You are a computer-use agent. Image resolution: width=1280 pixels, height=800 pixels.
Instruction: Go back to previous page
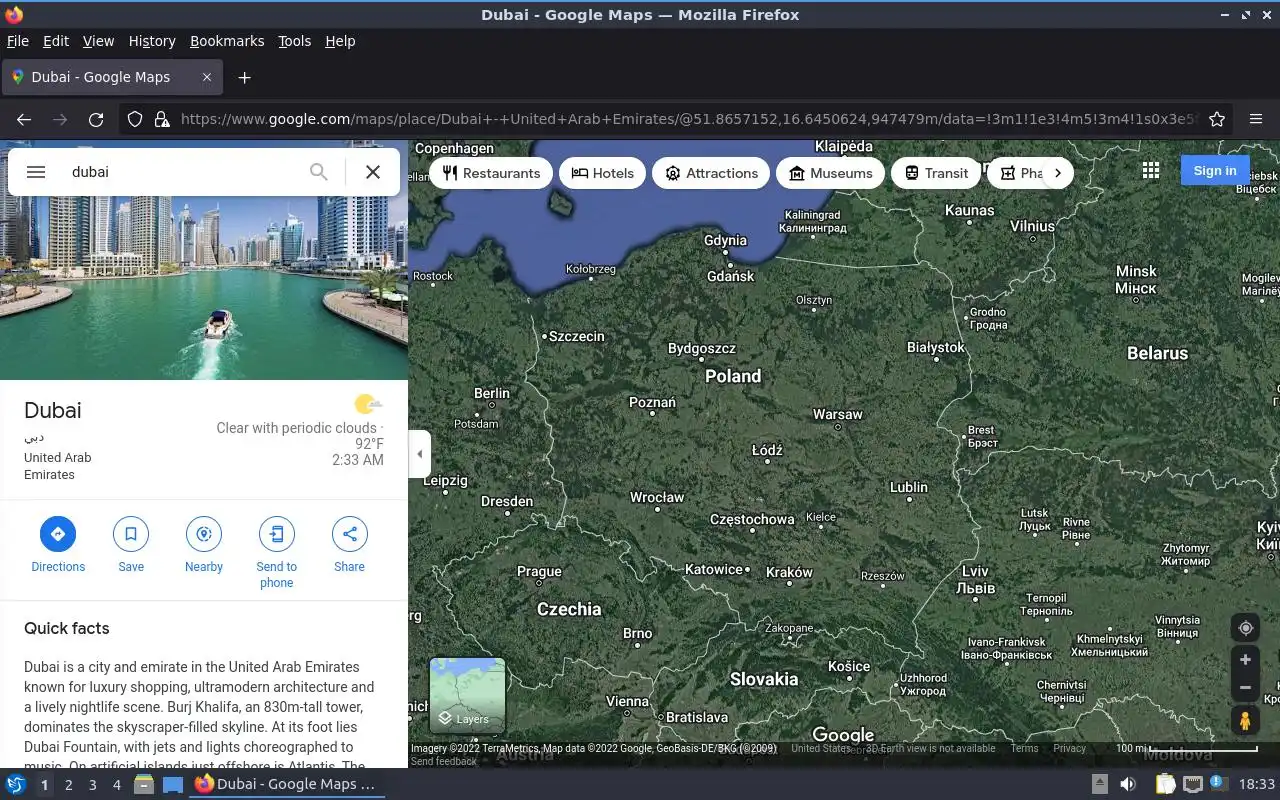click(x=24, y=119)
